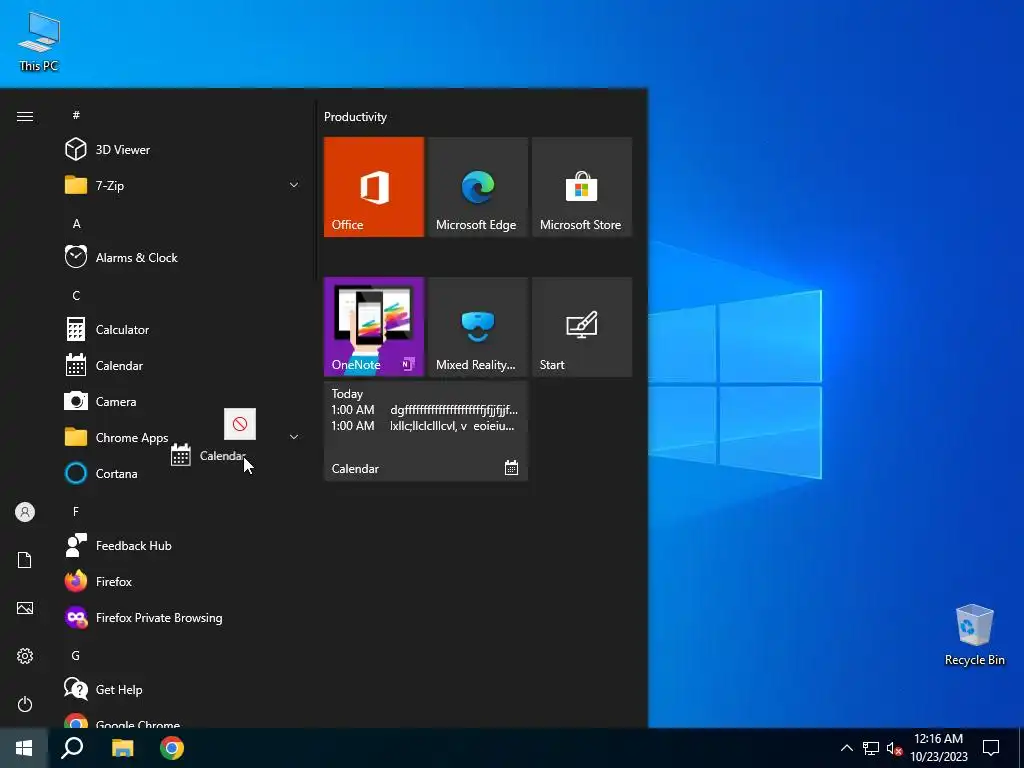Click the muted volume tray icon
Image resolution: width=1024 pixels, height=768 pixels.
894,748
